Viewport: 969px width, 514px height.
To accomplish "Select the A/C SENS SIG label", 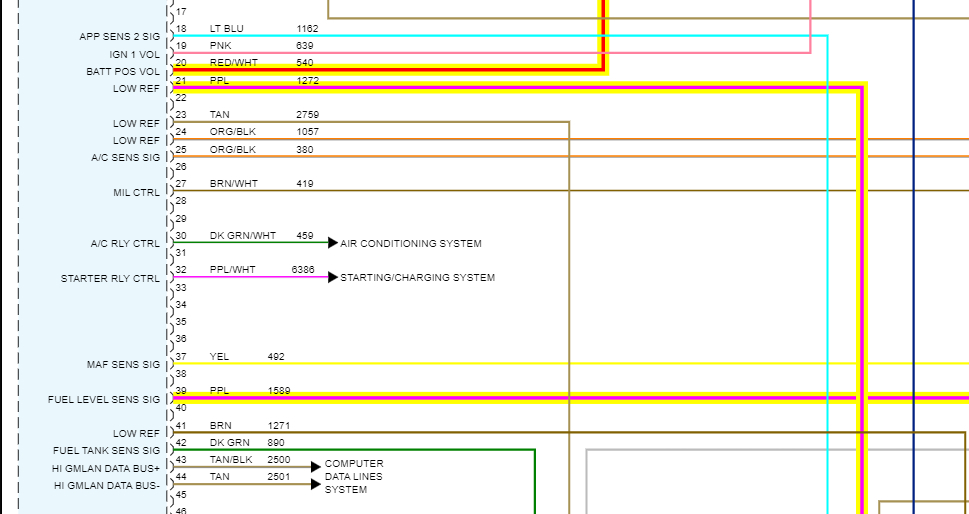I will (x=125, y=158).
